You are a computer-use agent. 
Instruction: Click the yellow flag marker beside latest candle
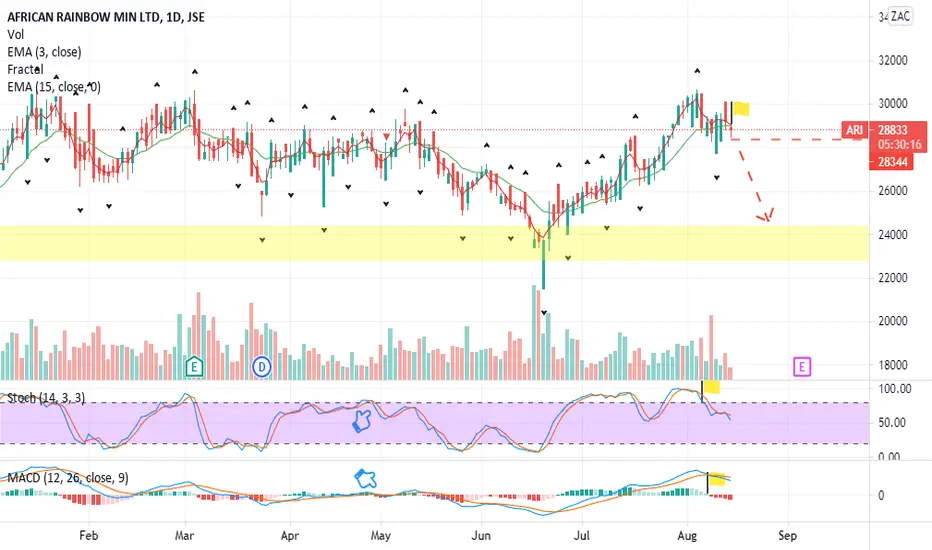point(741,109)
